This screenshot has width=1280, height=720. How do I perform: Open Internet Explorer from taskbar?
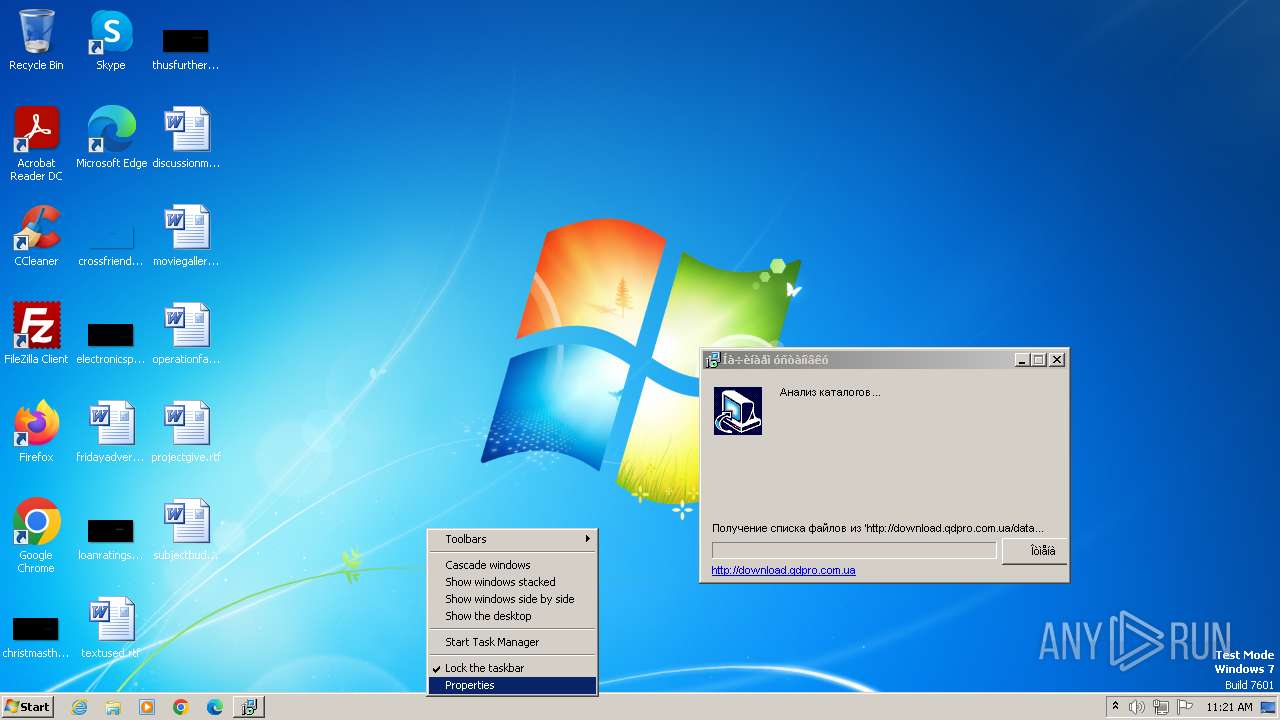coord(79,707)
